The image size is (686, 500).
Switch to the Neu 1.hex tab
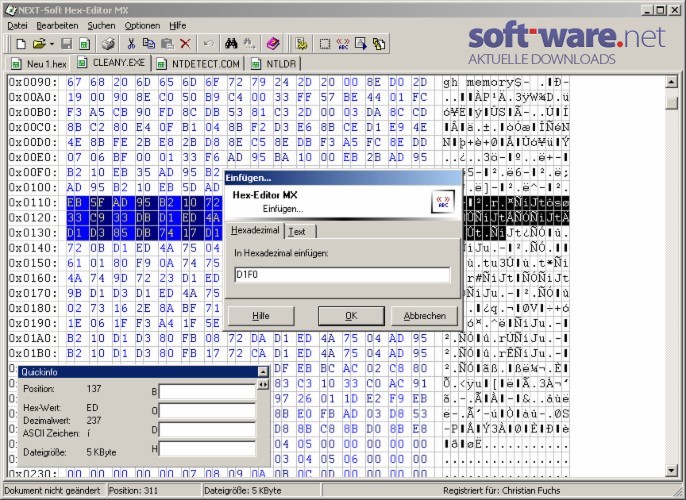pos(39,64)
